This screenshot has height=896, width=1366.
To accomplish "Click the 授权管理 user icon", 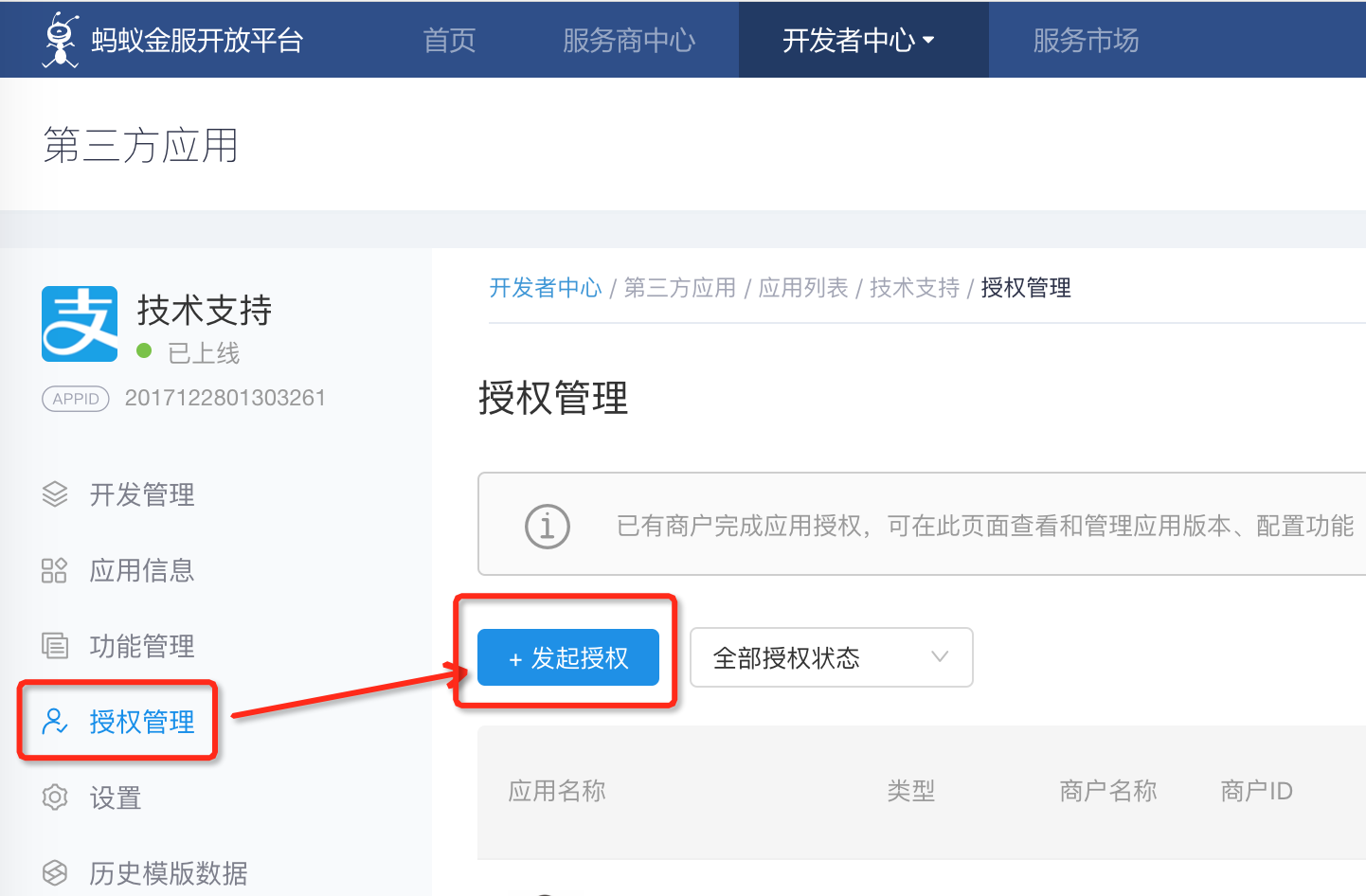I will pos(55,722).
